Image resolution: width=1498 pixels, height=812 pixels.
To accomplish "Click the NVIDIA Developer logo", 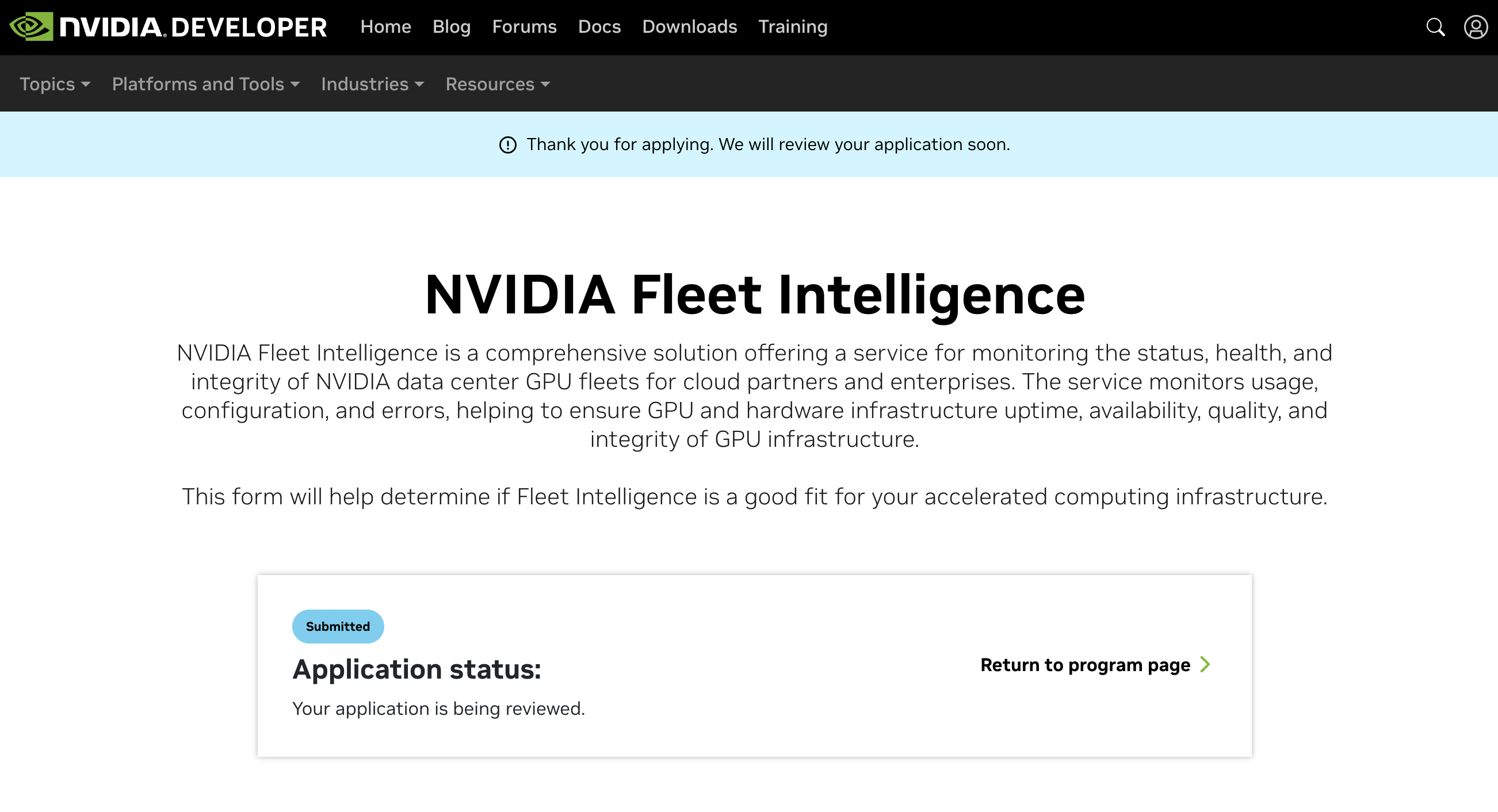I will [x=168, y=26].
